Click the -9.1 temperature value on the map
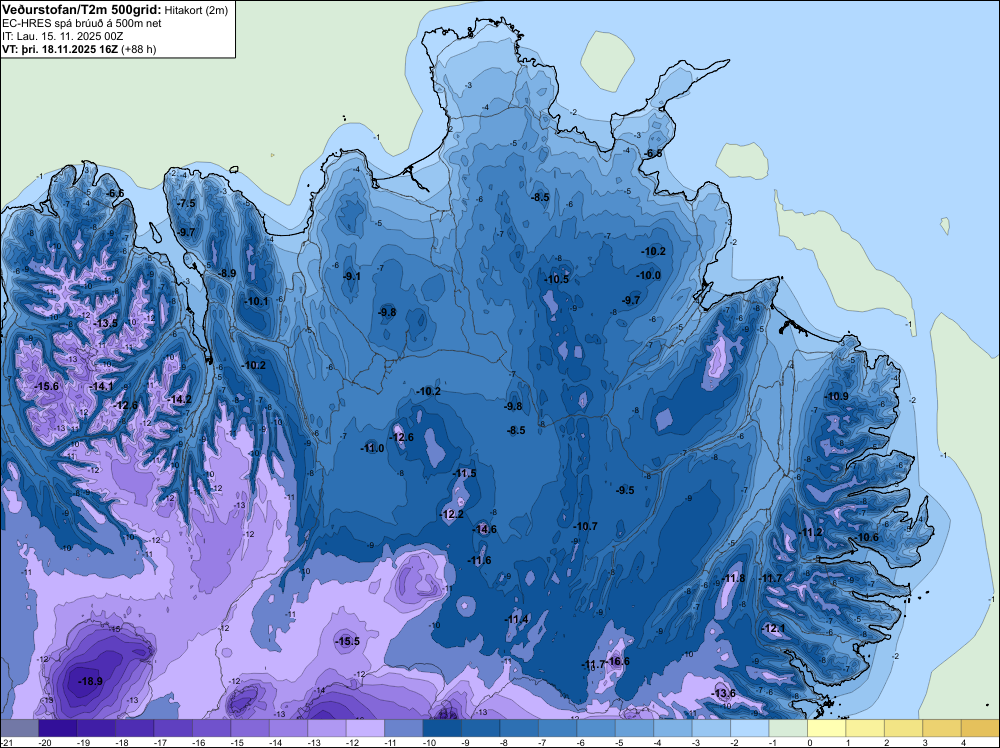Image resolution: width=1000 pixels, height=748 pixels. [351, 276]
